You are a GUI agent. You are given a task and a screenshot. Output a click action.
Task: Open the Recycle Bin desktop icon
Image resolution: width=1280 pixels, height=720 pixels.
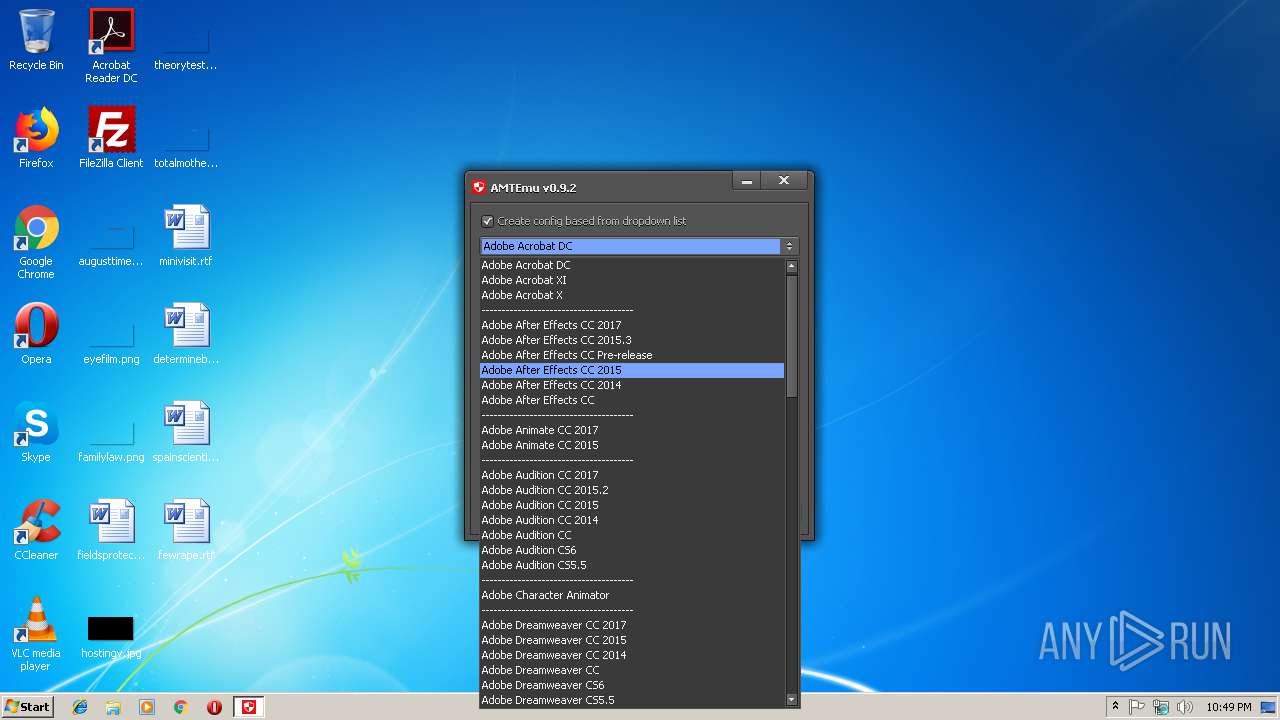point(36,40)
